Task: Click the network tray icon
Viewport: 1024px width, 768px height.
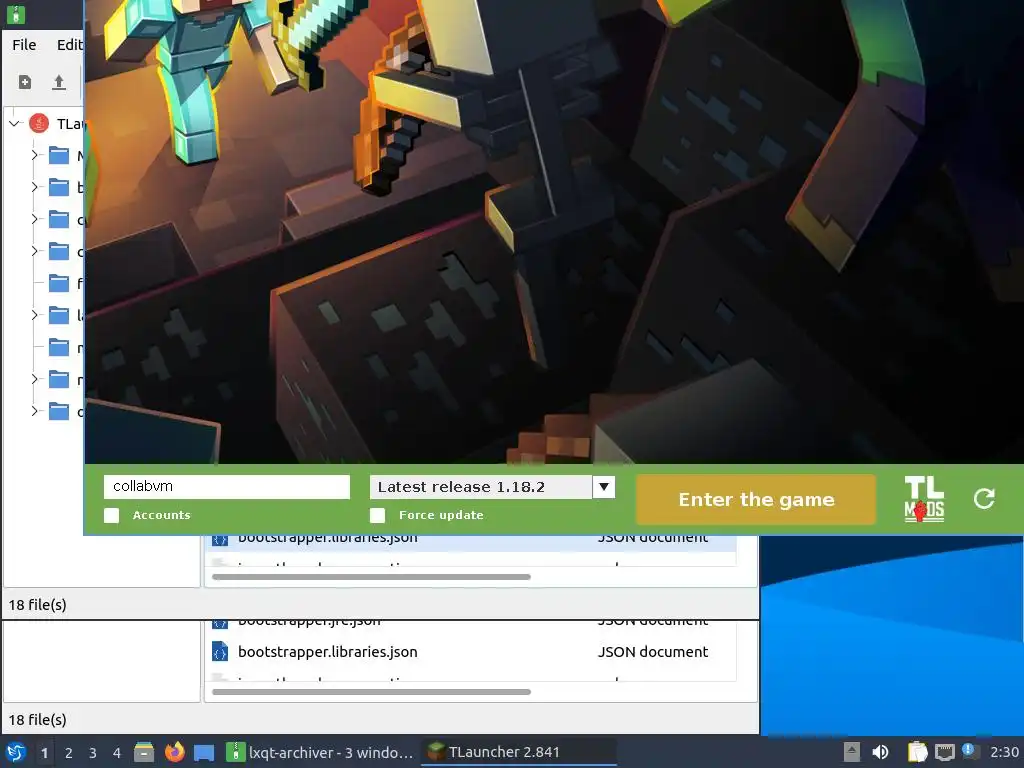Action: click(x=944, y=752)
